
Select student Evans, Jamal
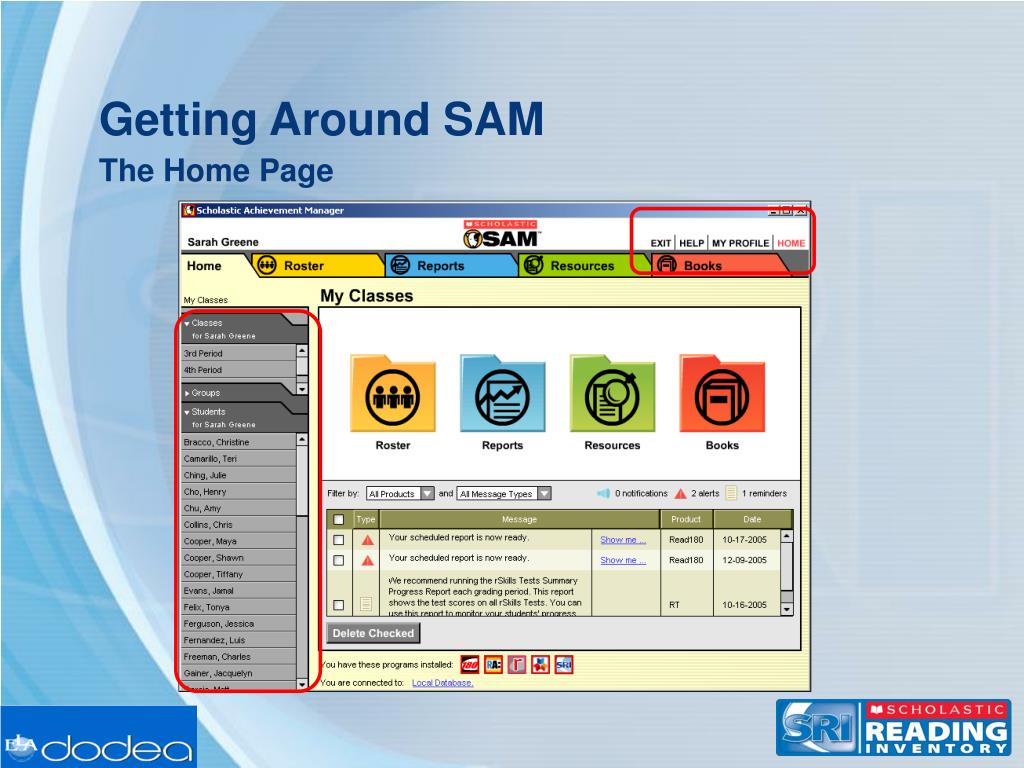click(x=239, y=590)
